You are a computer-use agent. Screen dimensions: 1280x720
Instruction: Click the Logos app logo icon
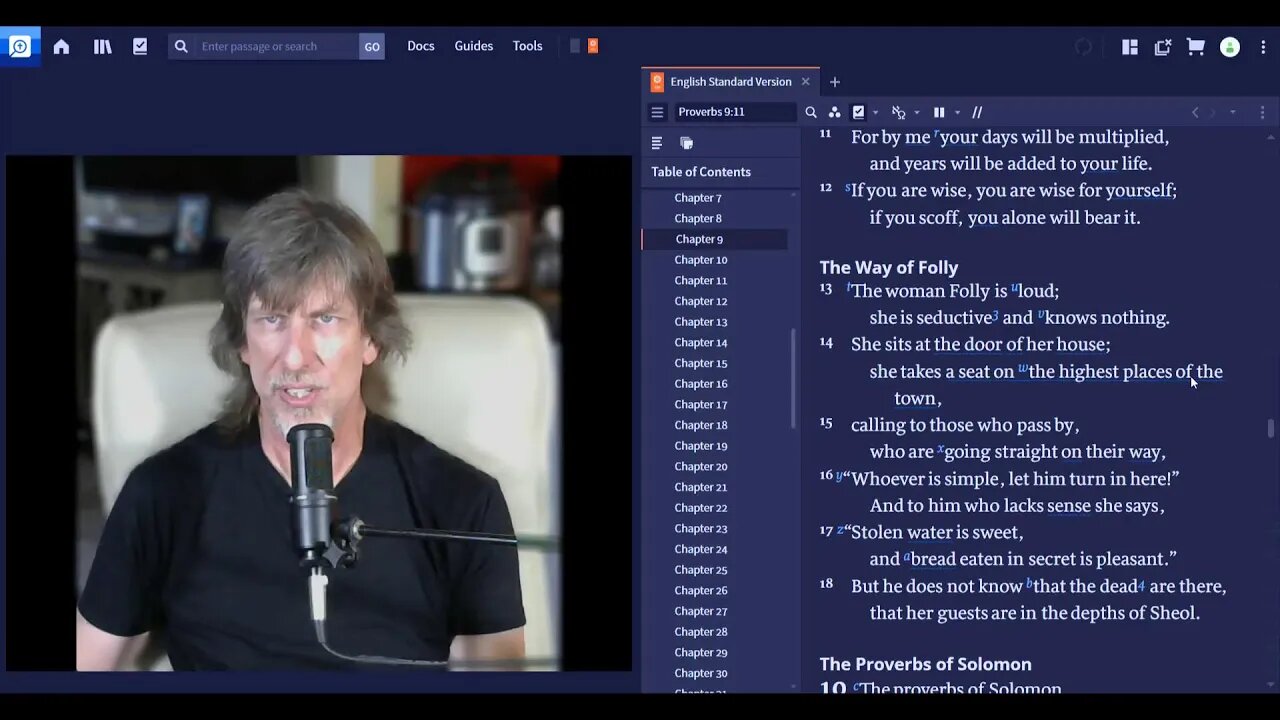click(x=19, y=46)
